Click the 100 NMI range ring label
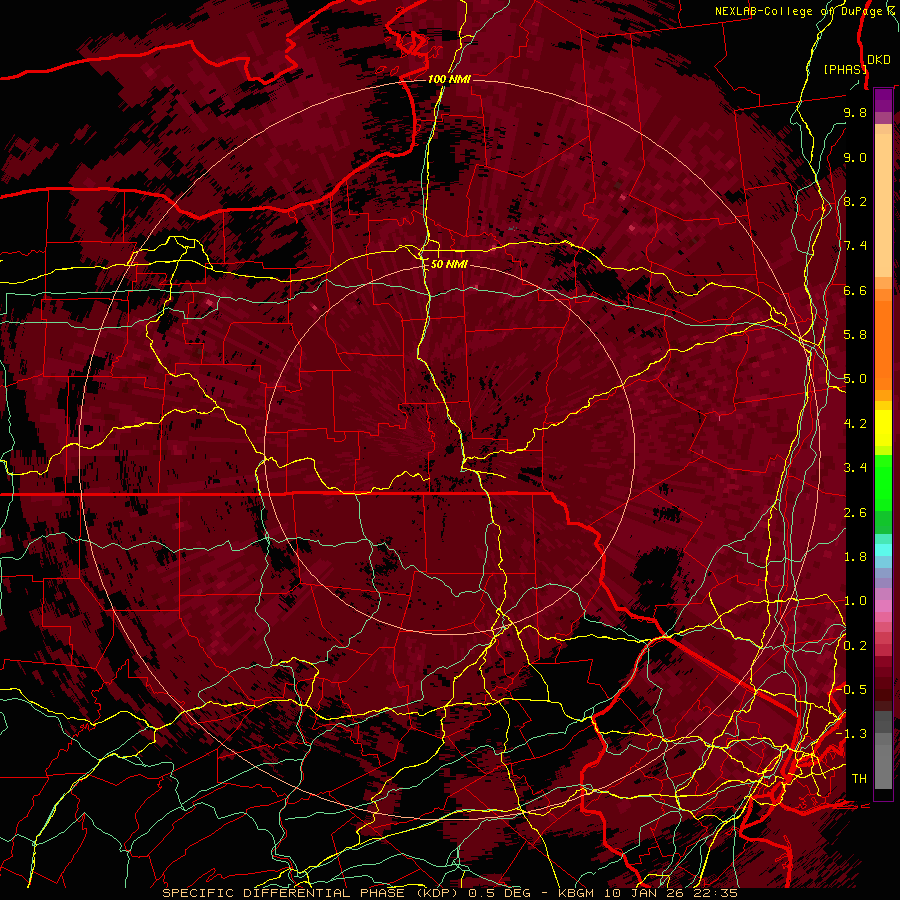 coord(449,79)
